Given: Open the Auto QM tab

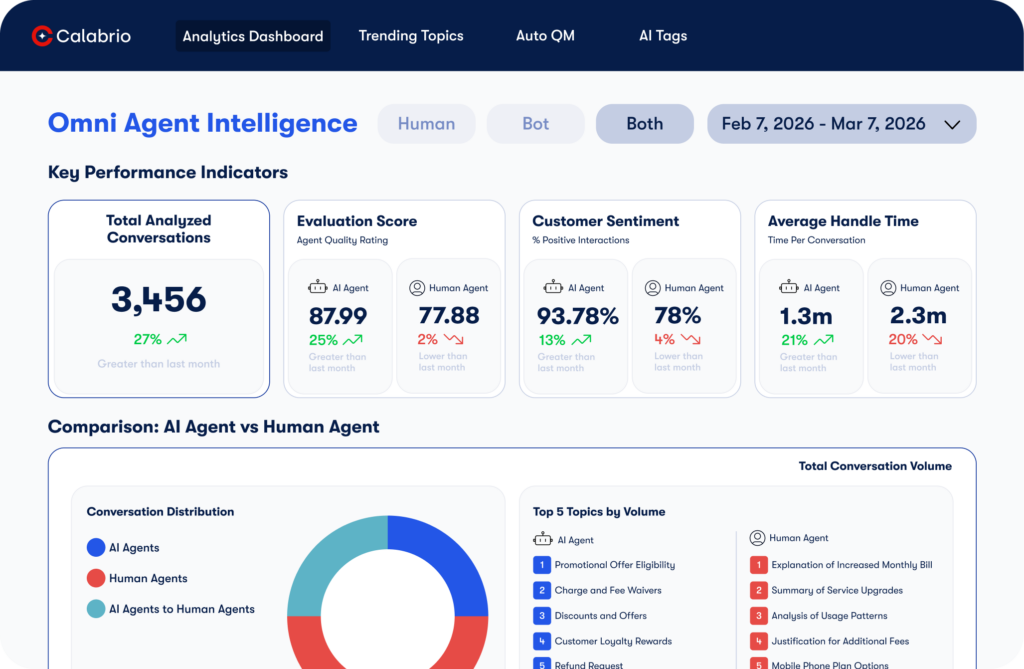Looking at the screenshot, I should pos(545,36).
